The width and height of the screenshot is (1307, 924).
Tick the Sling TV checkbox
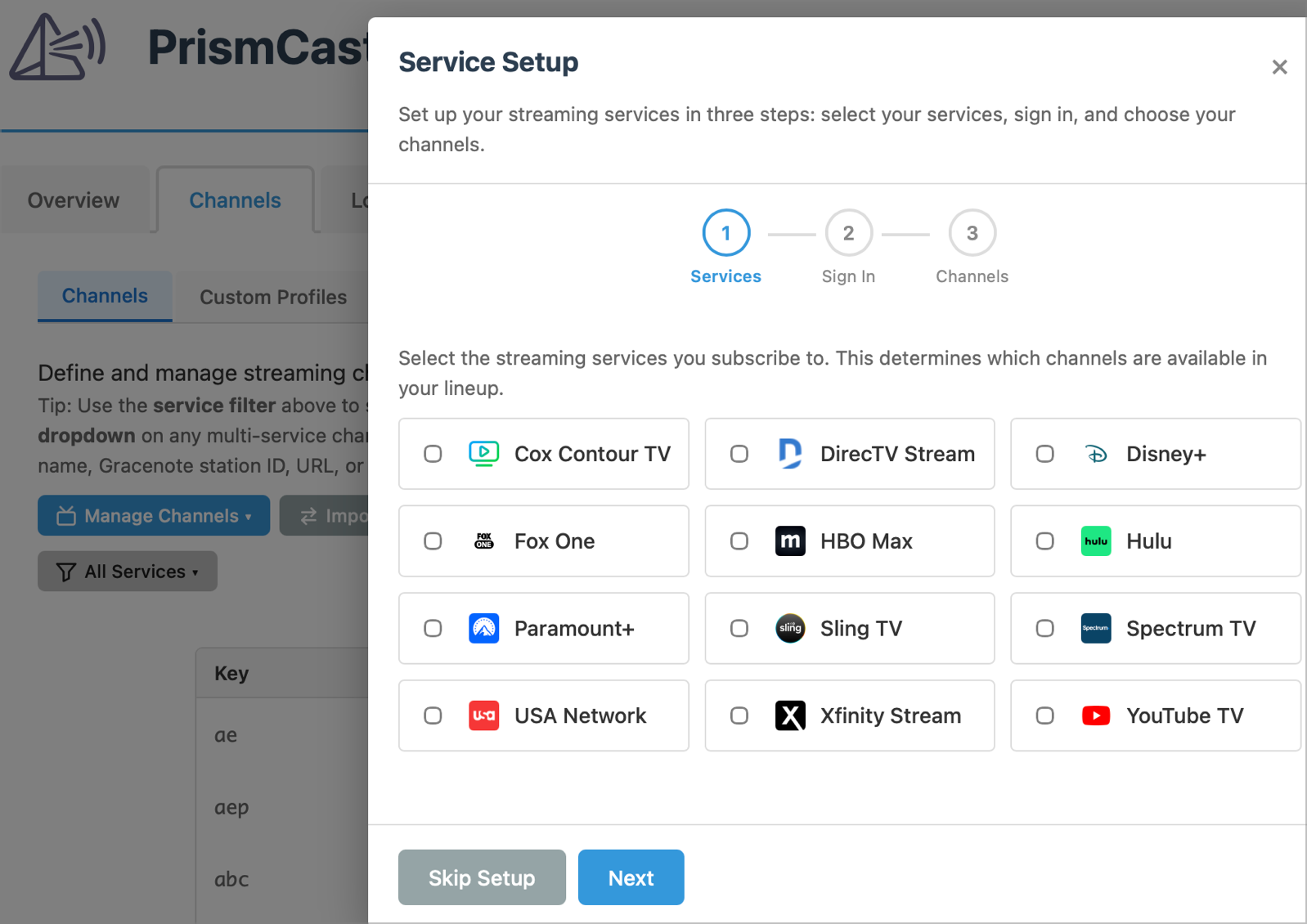pos(739,628)
